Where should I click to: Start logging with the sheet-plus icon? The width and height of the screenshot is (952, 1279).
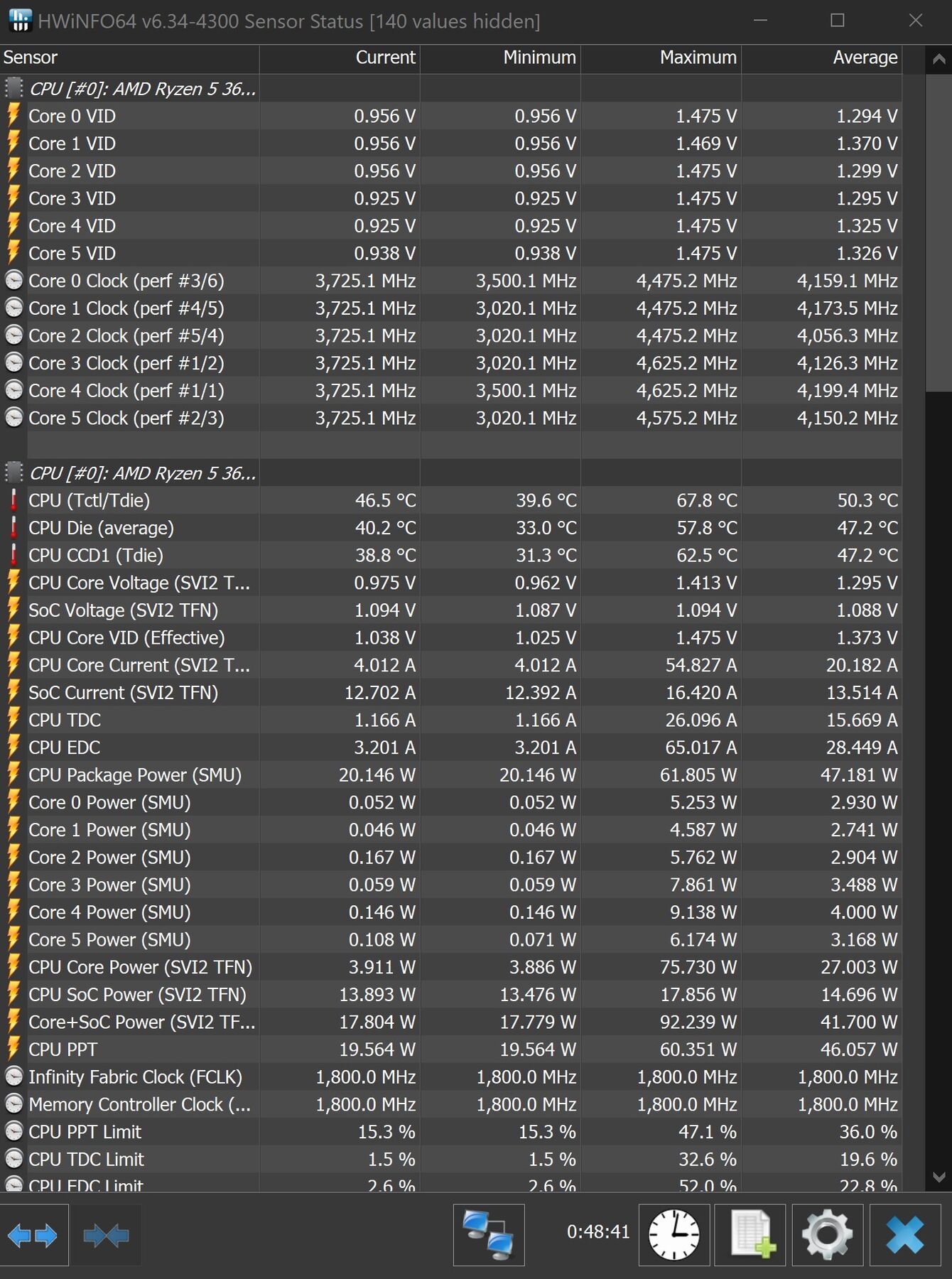click(752, 1236)
